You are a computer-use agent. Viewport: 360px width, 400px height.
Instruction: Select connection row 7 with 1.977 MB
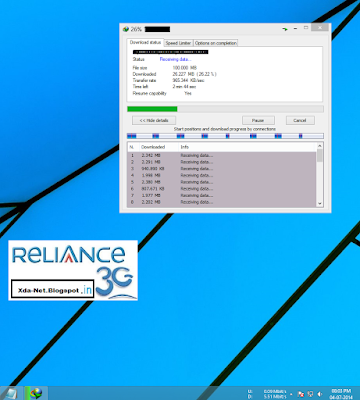click(x=222, y=195)
